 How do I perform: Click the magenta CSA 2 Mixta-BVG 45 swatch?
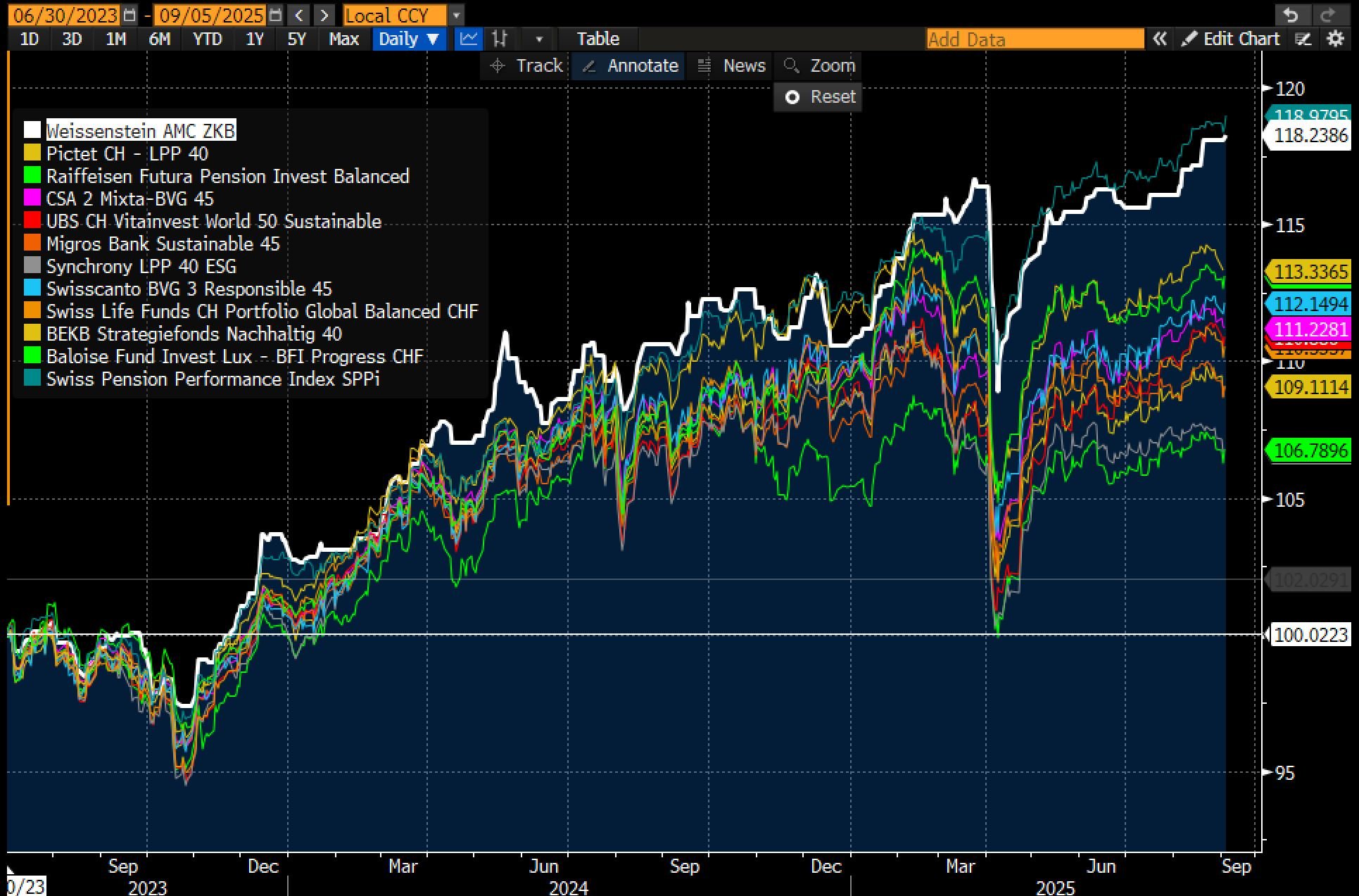32,198
